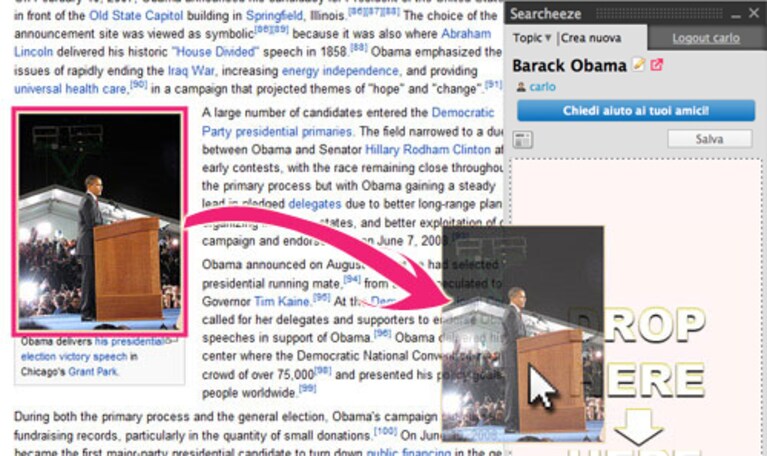Image resolution: width=767 pixels, height=456 pixels.
Task: Click footnote reference [99]
Action: pos(307,388)
